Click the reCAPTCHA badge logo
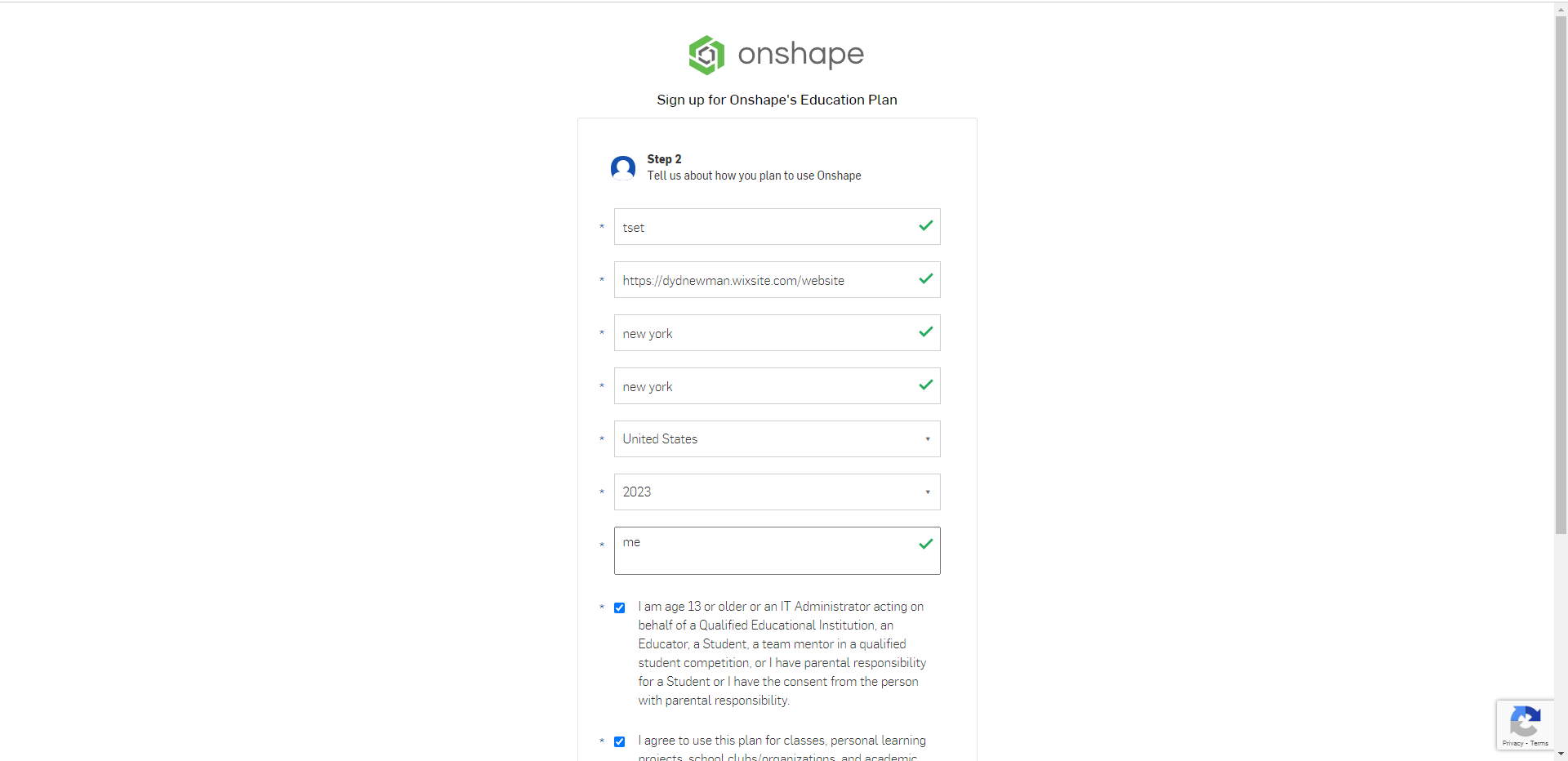The image size is (1568, 761). [1525, 721]
